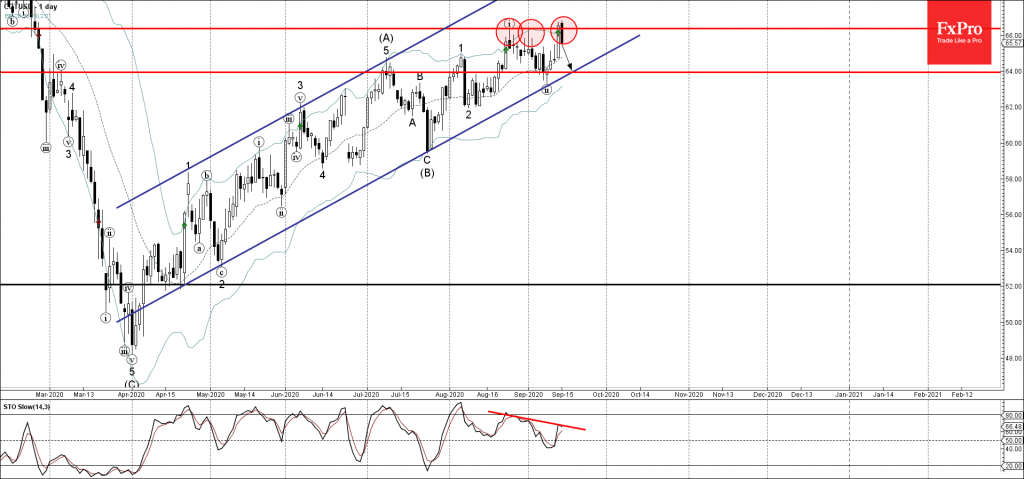Click the stochastic value tag 66.48
The image size is (1024, 479).
[x=1011, y=425]
